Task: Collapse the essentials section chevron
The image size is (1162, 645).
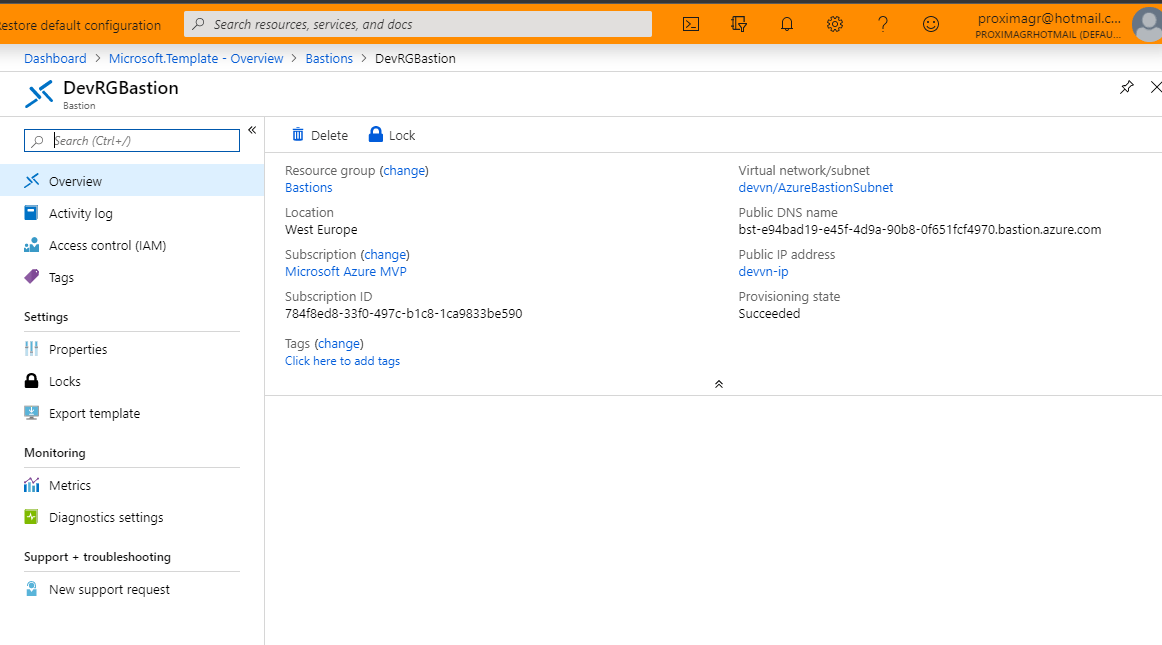Action: [x=719, y=384]
